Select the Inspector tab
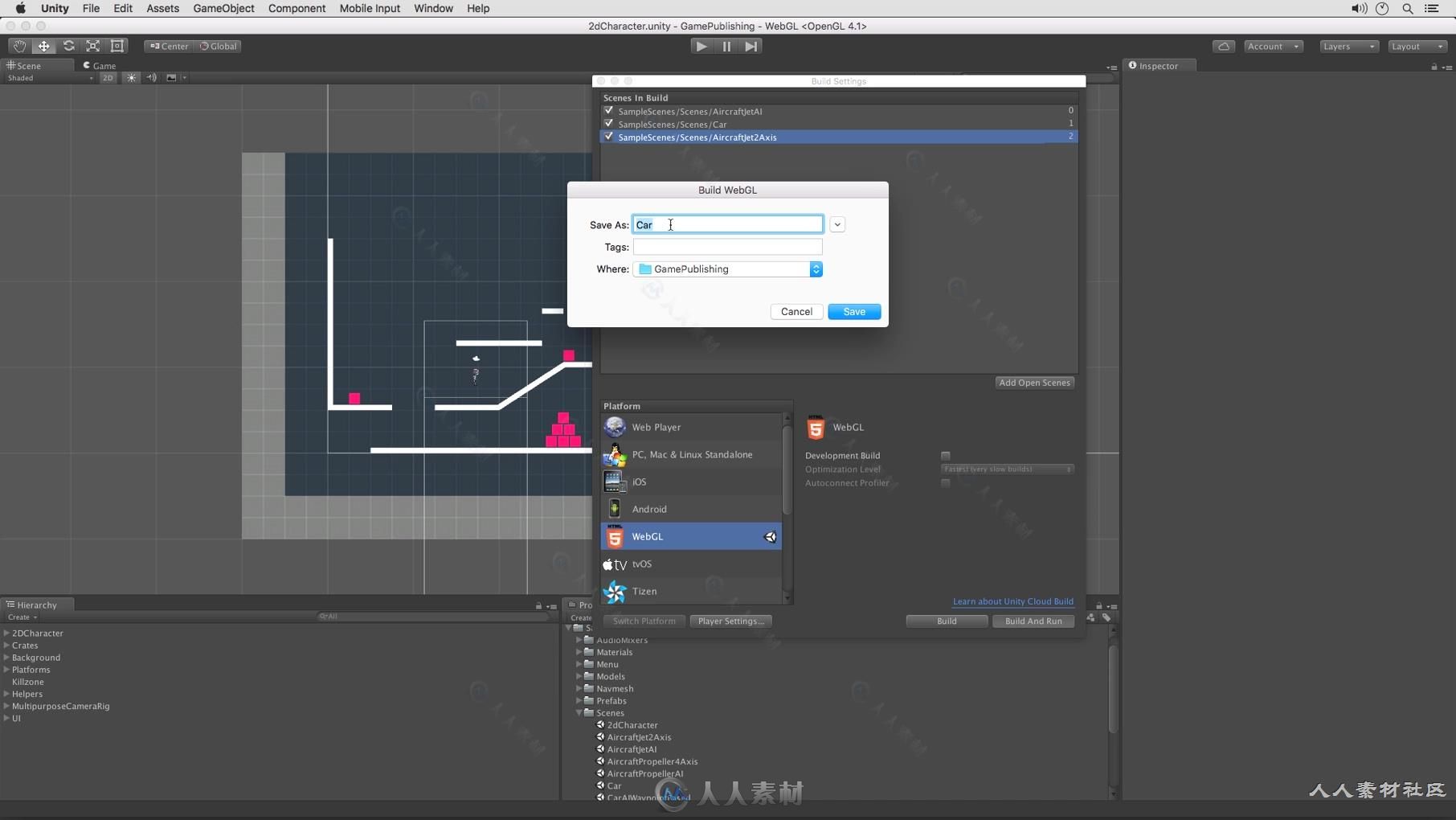Image resolution: width=1456 pixels, height=820 pixels. [1158, 66]
